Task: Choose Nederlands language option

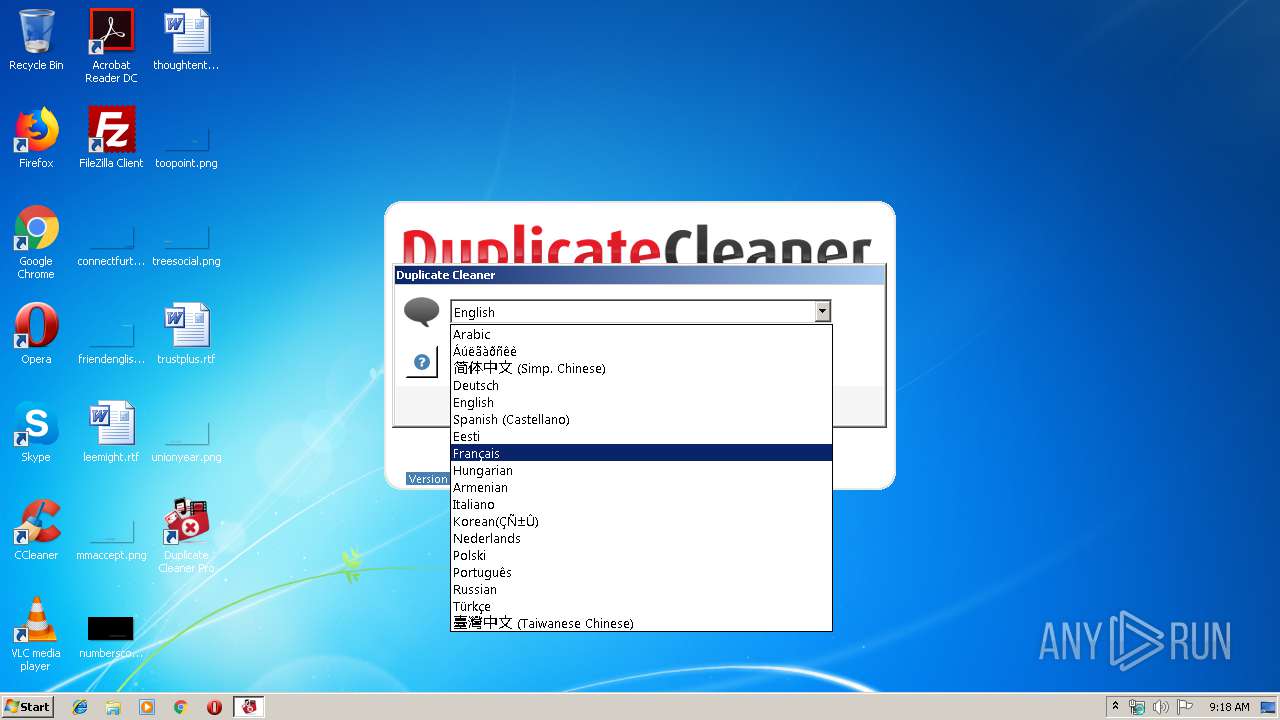Action: coord(641,538)
